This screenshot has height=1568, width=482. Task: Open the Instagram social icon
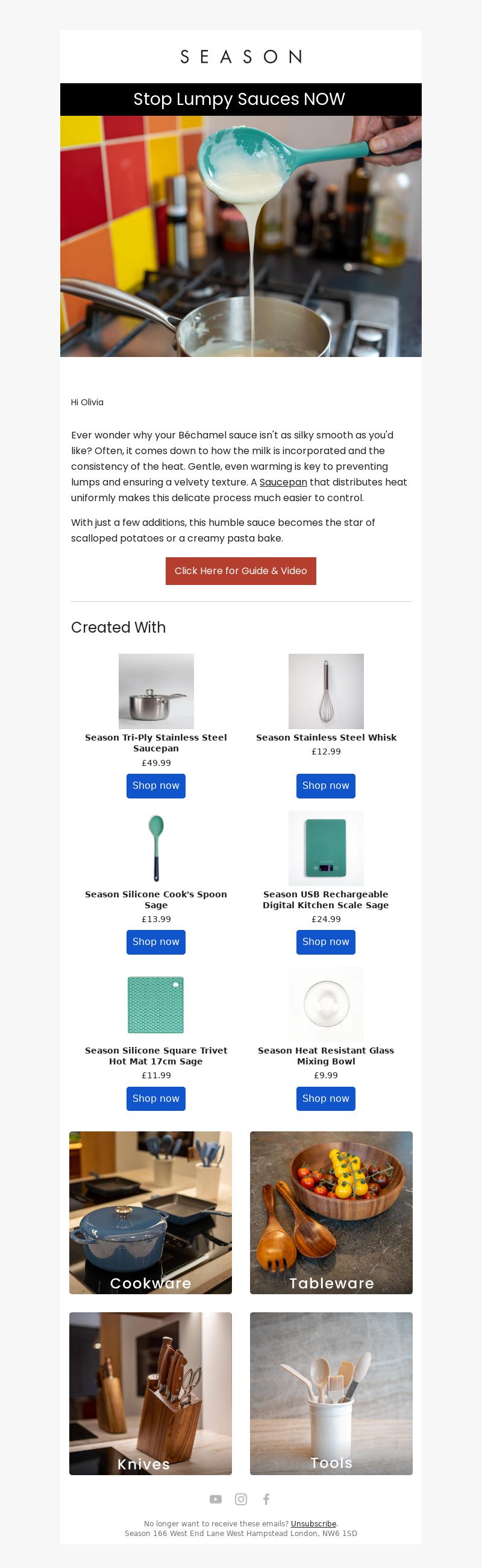click(240, 1499)
